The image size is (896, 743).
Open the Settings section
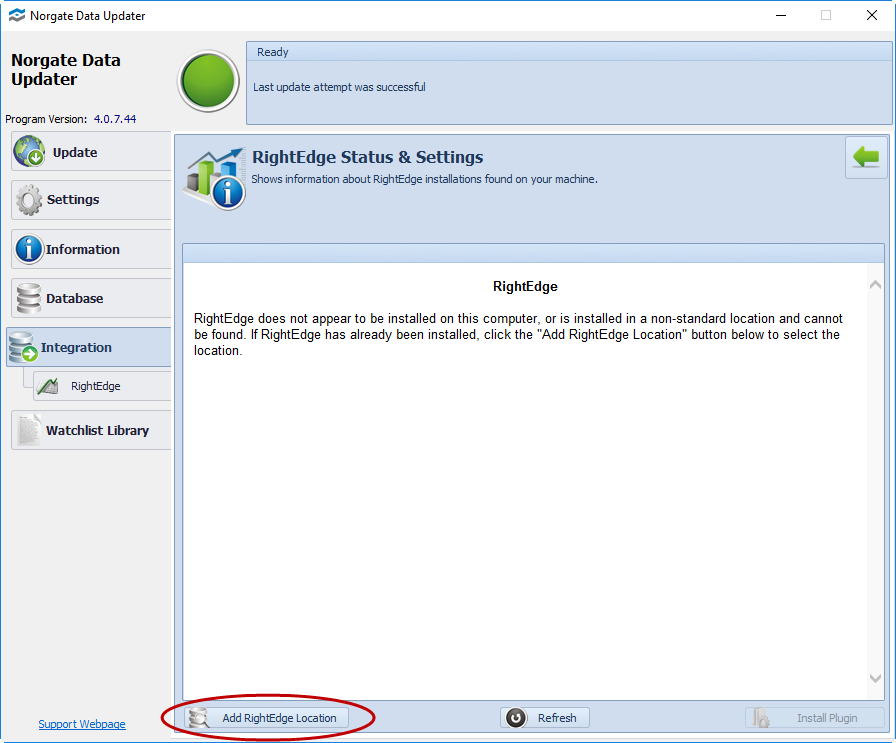tap(91, 200)
